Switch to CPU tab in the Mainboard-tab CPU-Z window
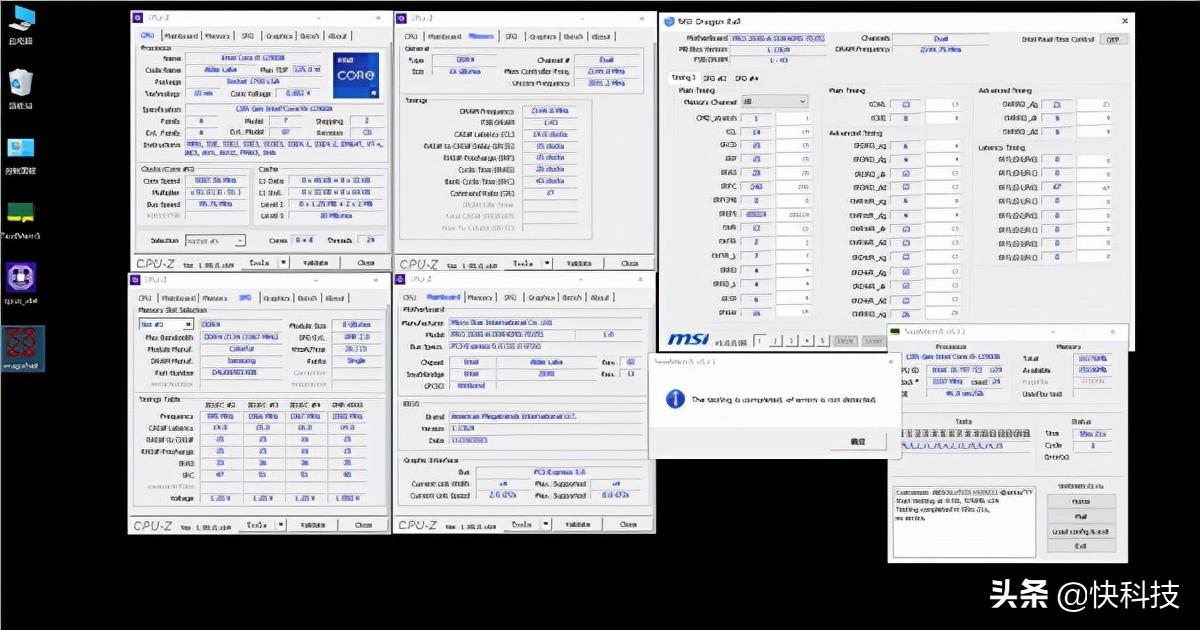This screenshot has height=630, width=1200. 409,297
